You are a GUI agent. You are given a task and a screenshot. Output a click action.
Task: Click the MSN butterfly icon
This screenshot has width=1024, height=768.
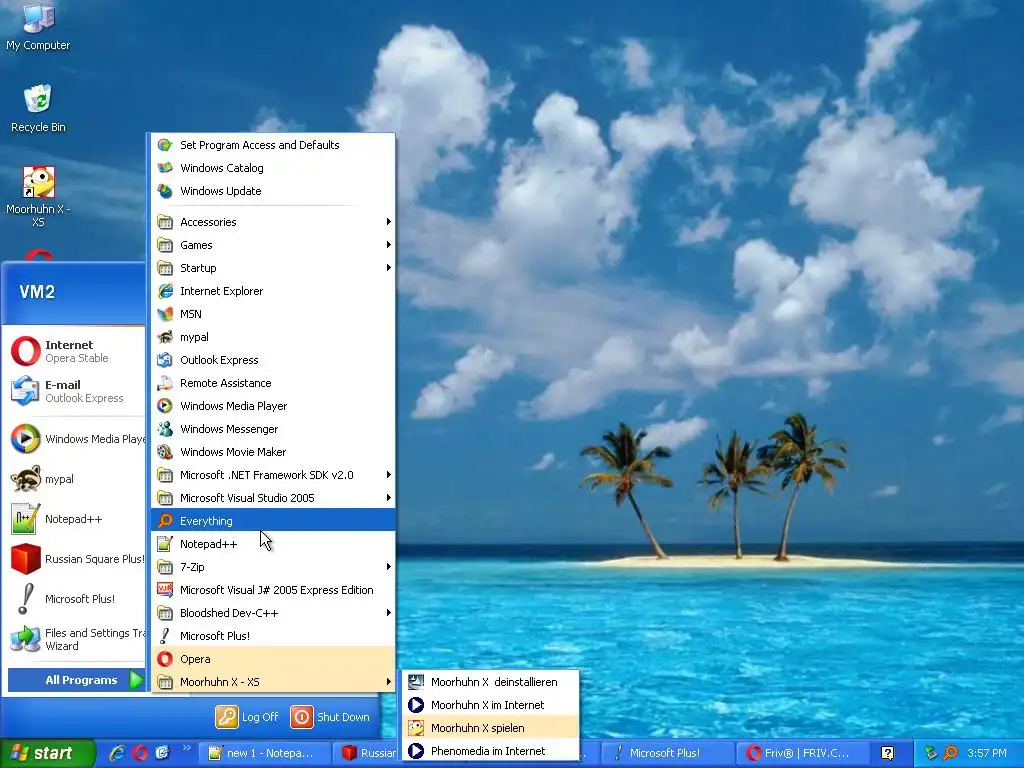point(165,314)
